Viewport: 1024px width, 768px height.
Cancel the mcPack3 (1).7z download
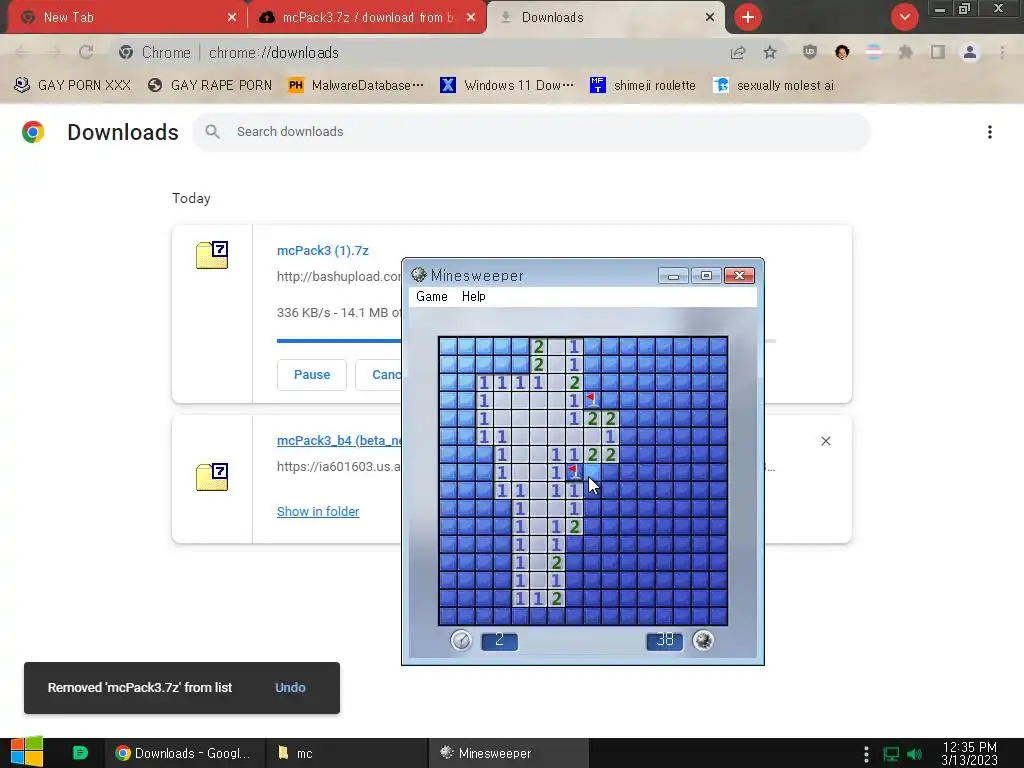click(386, 375)
